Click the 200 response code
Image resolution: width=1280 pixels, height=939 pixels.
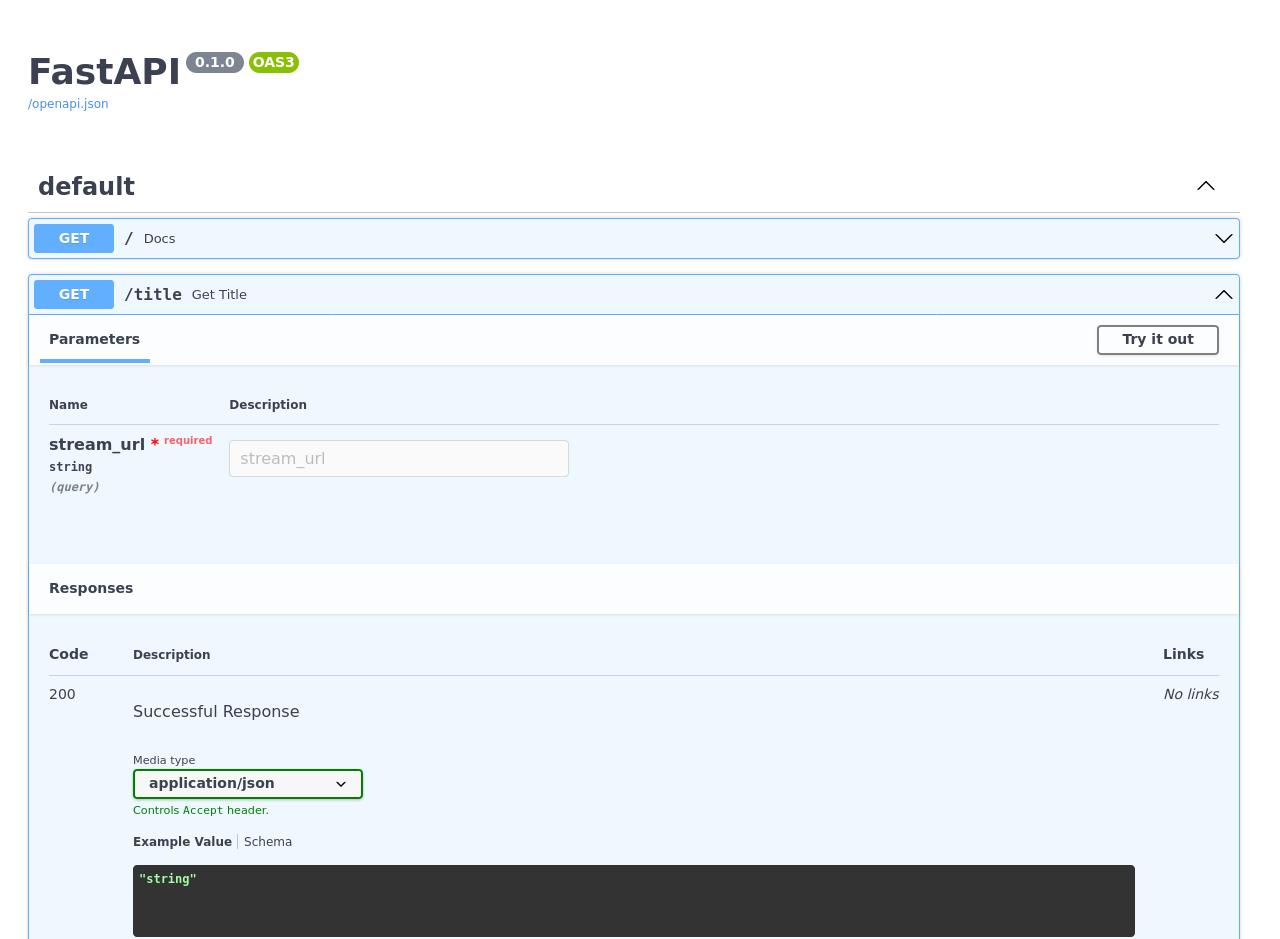(x=62, y=694)
